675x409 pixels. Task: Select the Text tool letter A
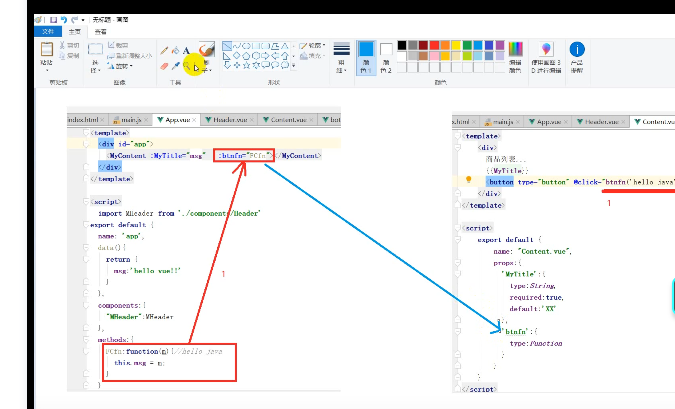tap(186, 51)
